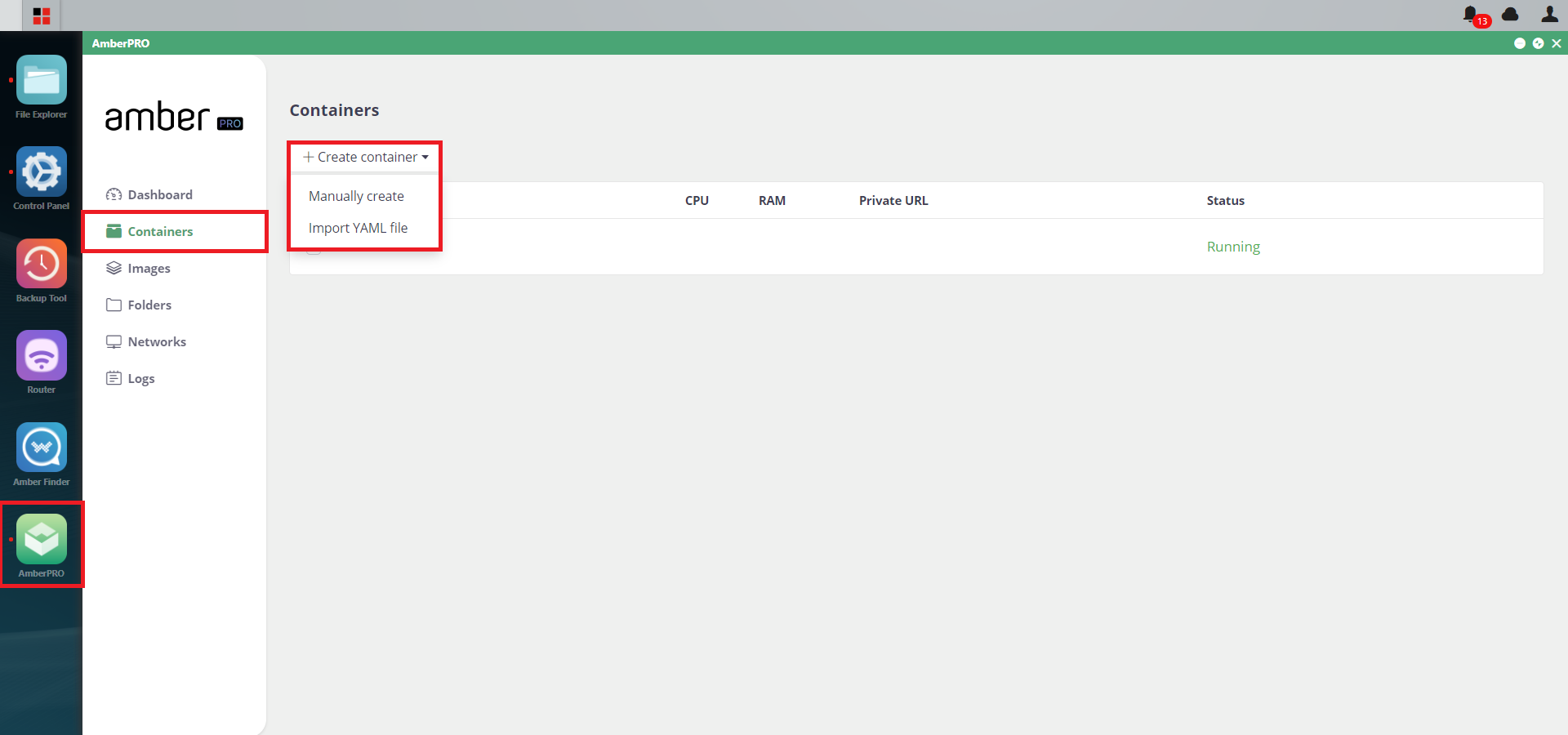Click the amber PRO logo
Image resolution: width=1568 pixels, height=735 pixels.
174,117
